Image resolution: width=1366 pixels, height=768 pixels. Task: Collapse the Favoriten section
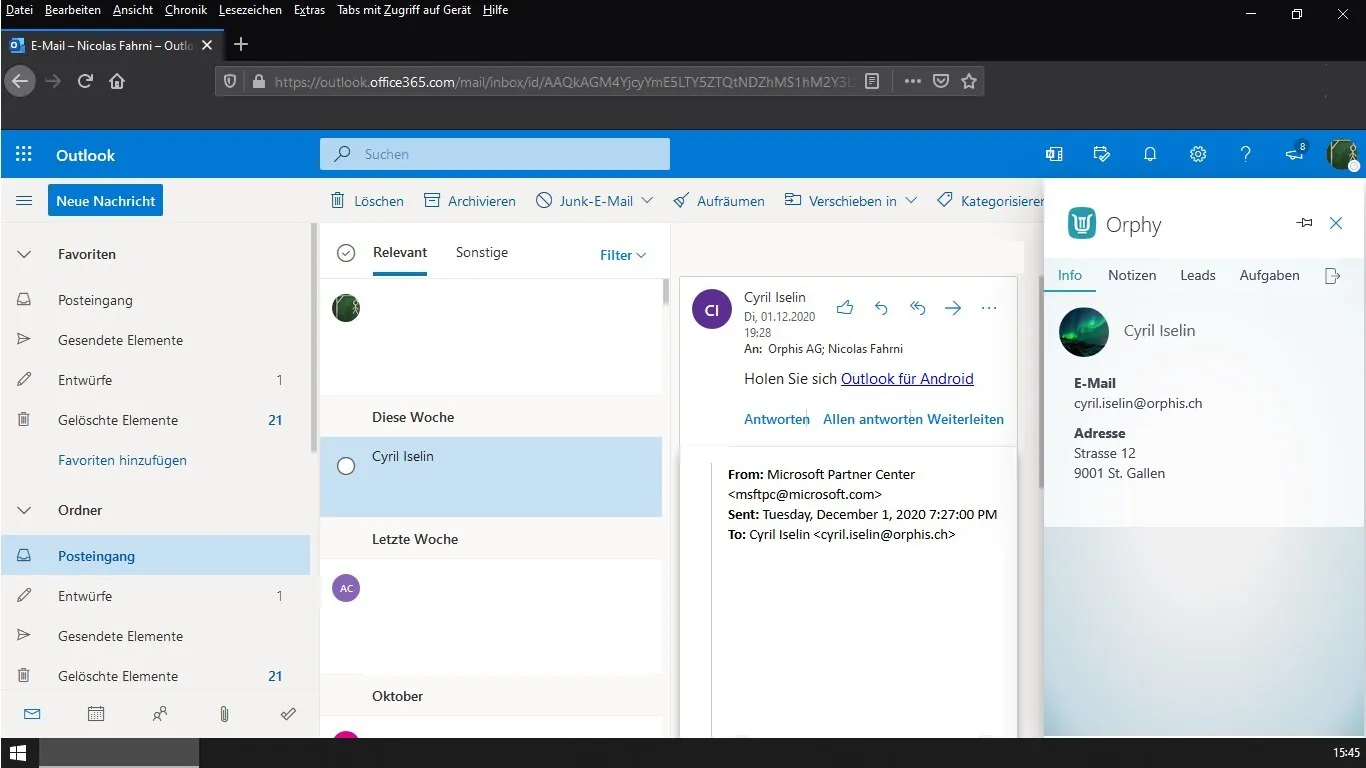tap(24, 255)
